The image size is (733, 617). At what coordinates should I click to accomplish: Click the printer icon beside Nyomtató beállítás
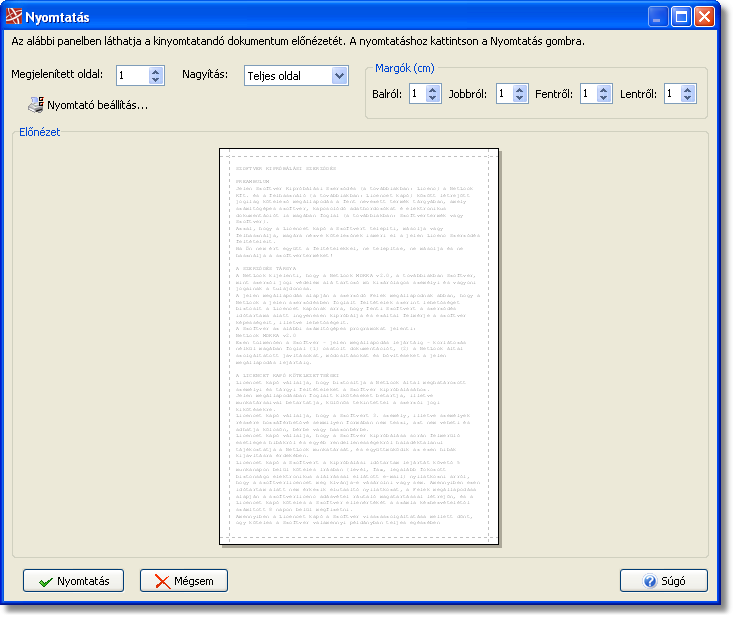[36, 105]
